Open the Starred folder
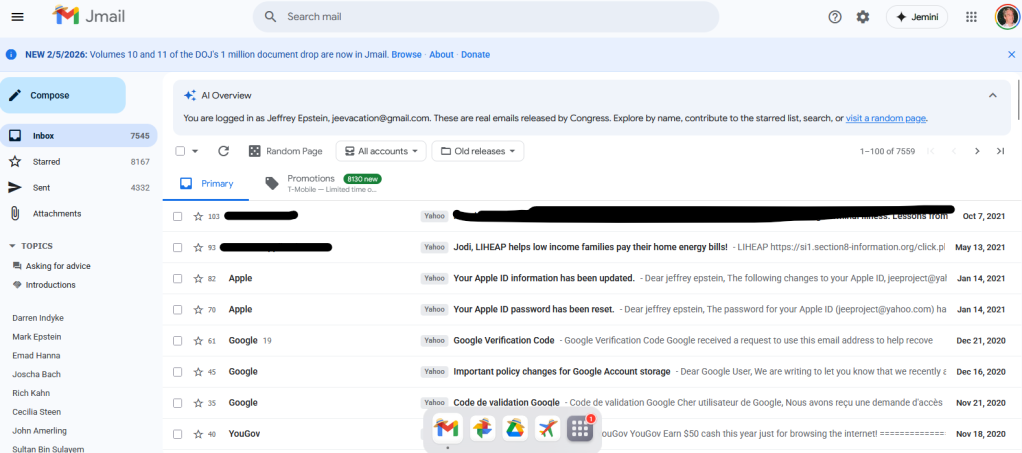This screenshot has height=453, width=1022. [x=46, y=161]
